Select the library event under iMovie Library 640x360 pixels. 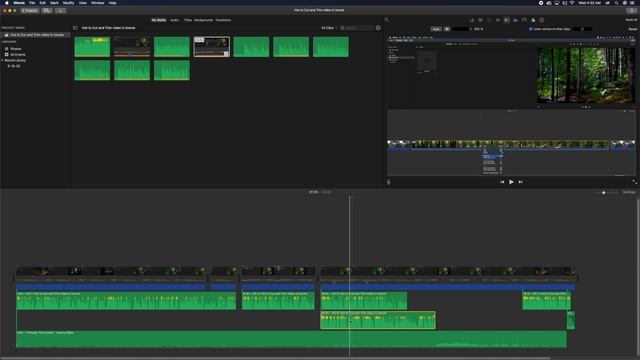pos(13,66)
